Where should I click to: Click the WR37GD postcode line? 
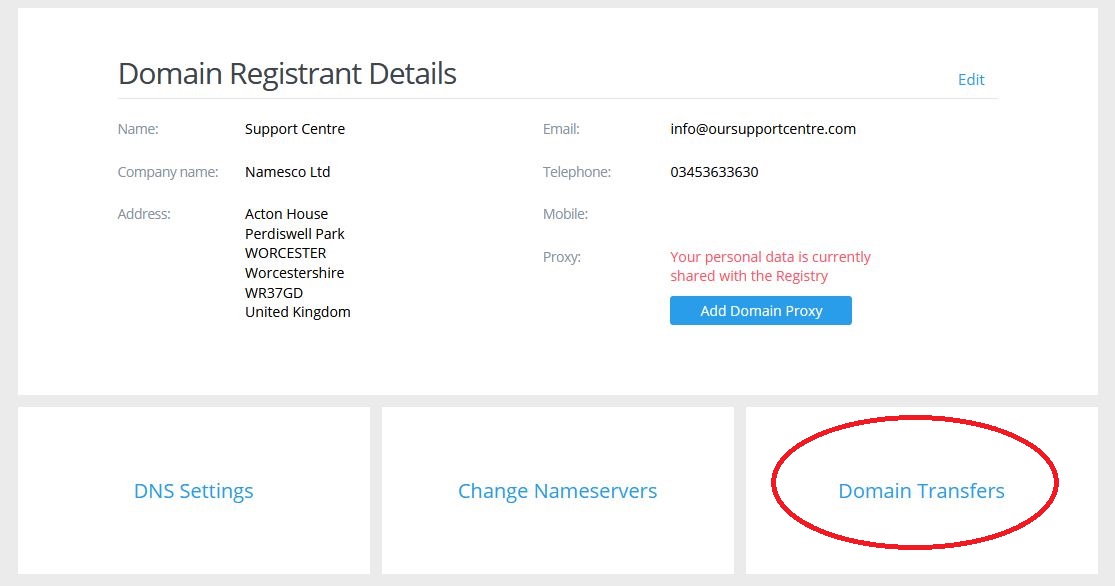coord(274,293)
